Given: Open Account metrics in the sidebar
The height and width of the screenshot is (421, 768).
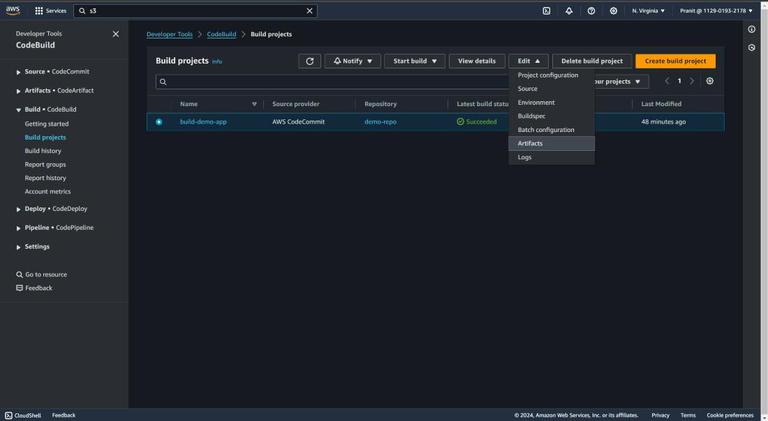Looking at the screenshot, I should click(48, 192).
